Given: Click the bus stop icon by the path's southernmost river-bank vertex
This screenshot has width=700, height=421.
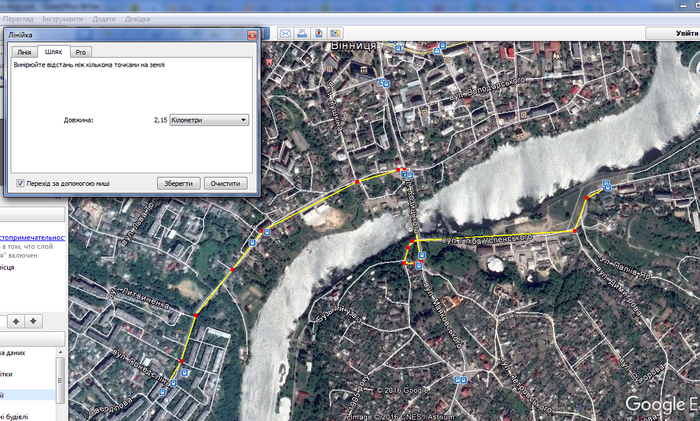Looking at the screenshot, I should [x=418, y=266].
